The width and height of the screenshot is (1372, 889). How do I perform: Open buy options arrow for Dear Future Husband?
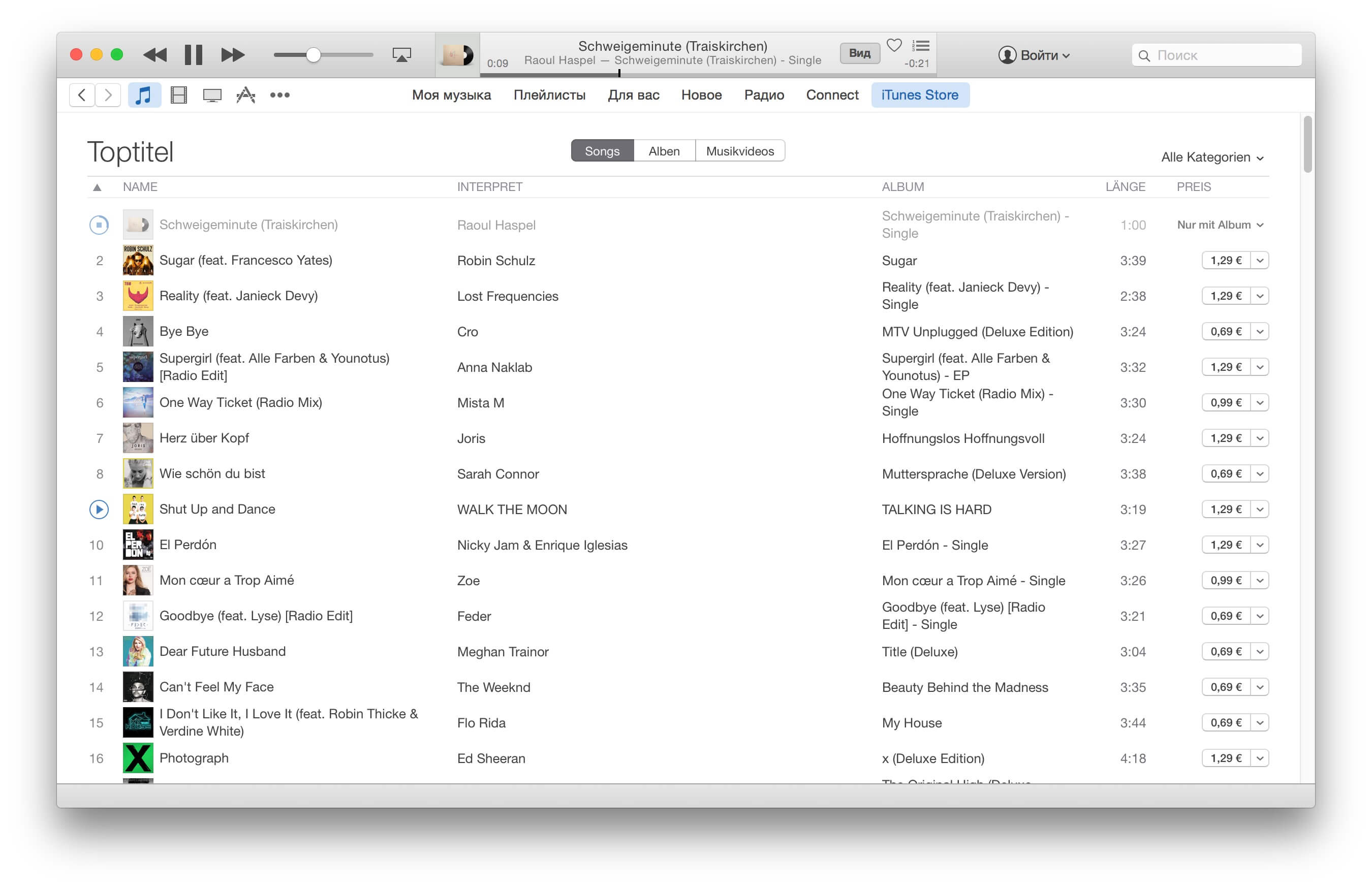[x=1260, y=652]
